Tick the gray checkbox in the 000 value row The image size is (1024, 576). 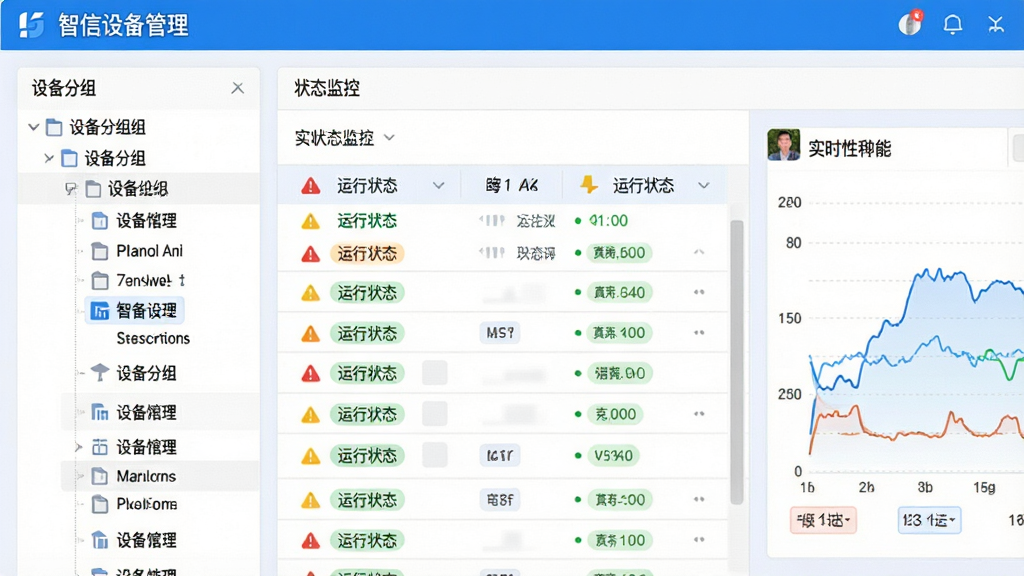(x=434, y=414)
